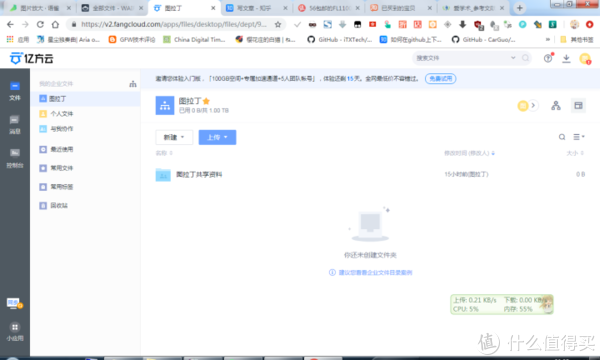
Task: Bookmark page with address bar star
Action: click(278, 24)
